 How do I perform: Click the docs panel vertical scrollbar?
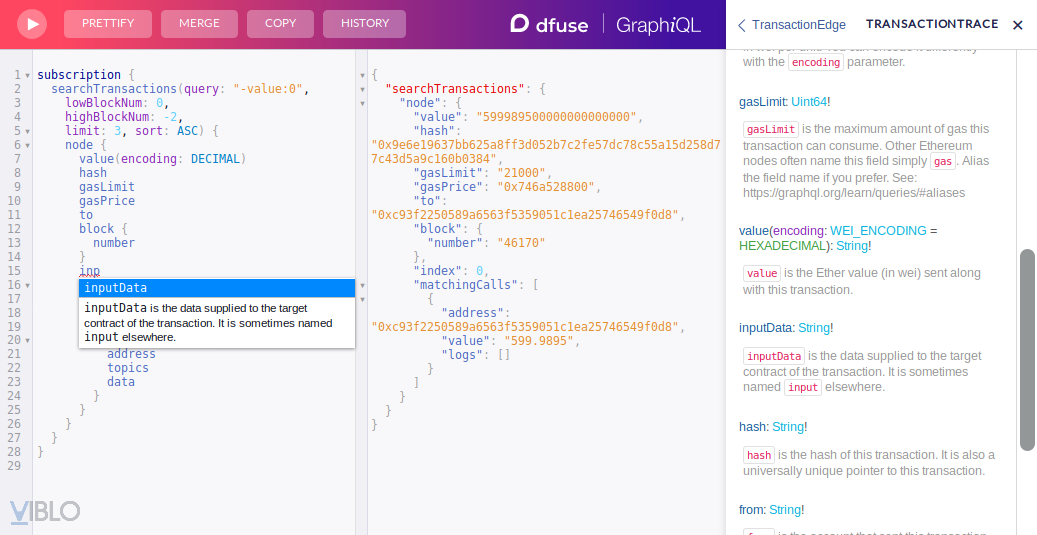[1027, 350]
